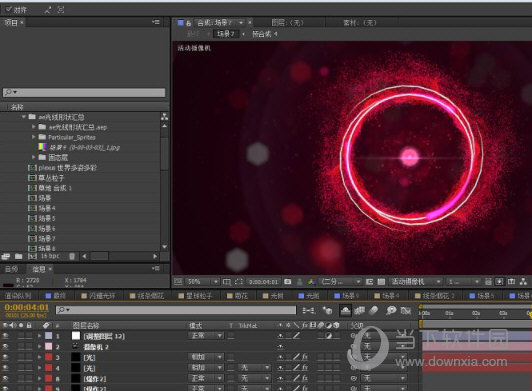Image resolution: width=532 pixels, height=391 pixels.
Task: Open the composition flowchart icon in viewer
Action: [523, 282]
